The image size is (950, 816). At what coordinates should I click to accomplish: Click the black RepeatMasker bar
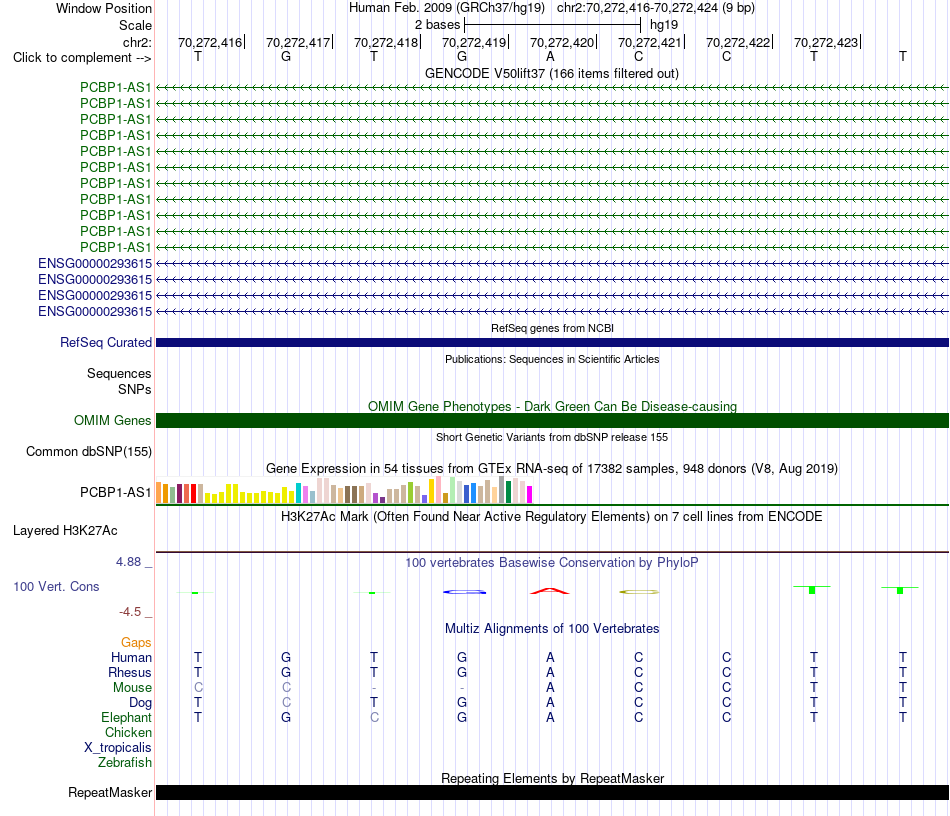tap(552, 792)
